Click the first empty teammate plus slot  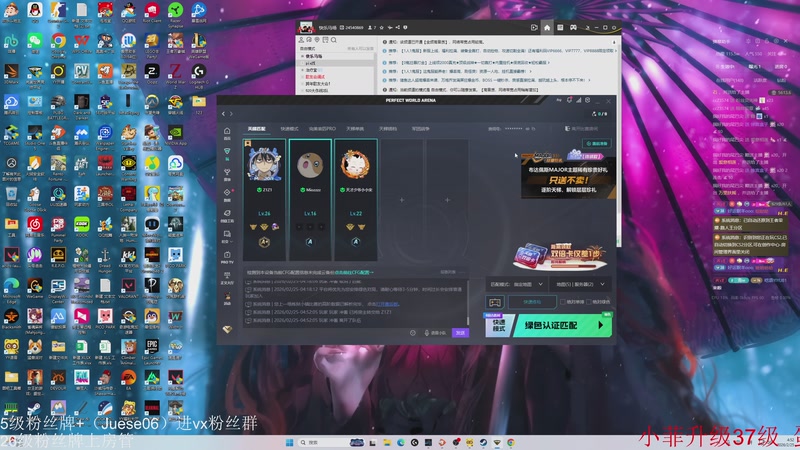pyautogui.click(x=402, y=200)
